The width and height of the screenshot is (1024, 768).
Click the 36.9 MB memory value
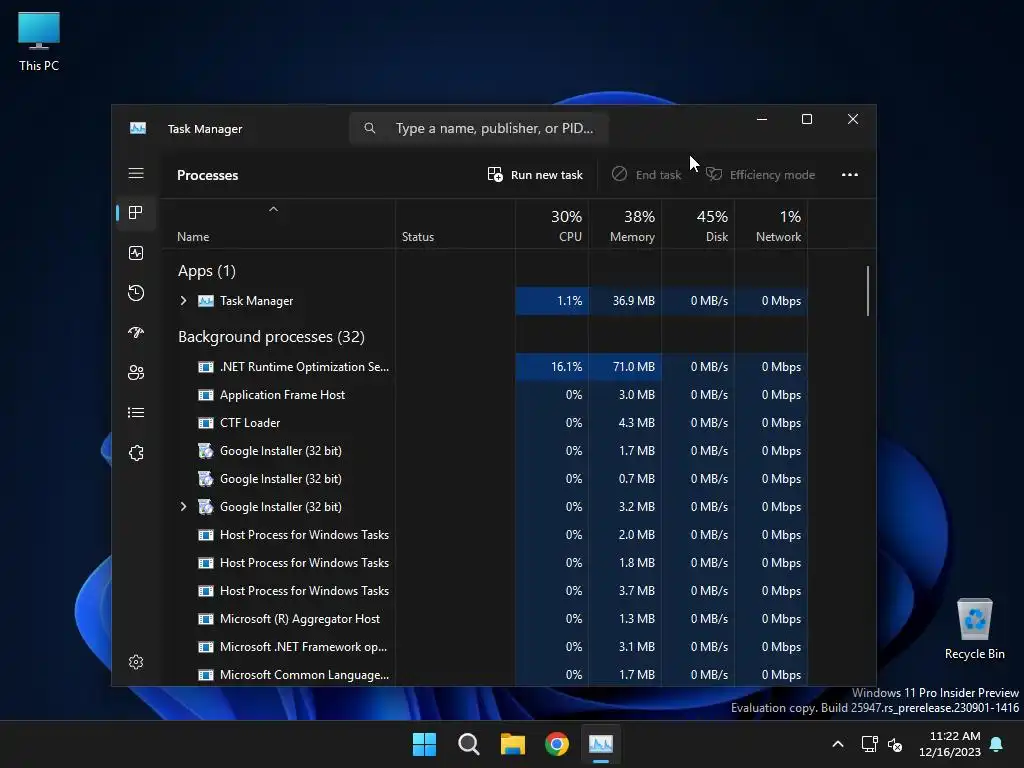(633, 301)
